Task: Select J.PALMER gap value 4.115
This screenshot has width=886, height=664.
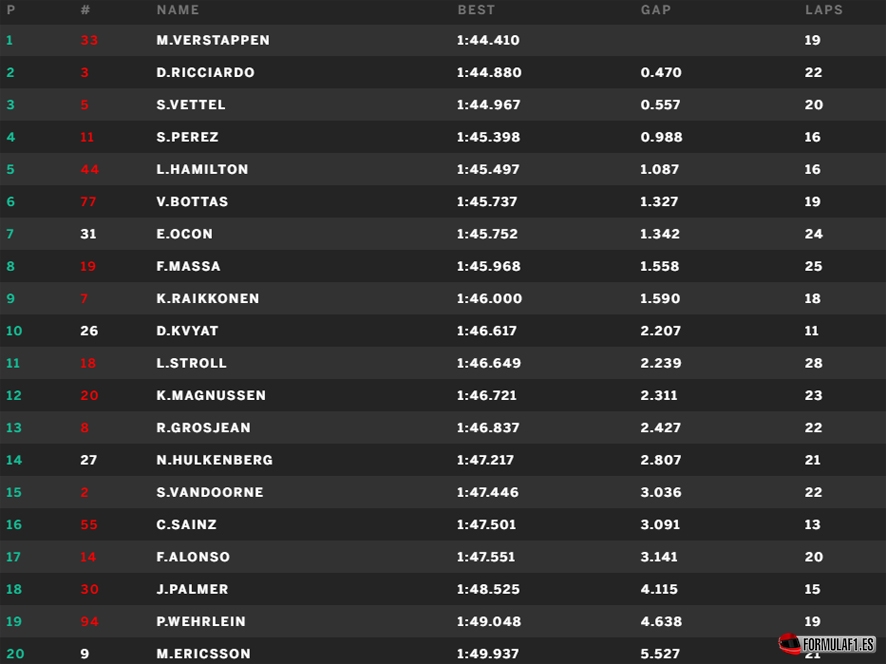Action: coord(659,589)
